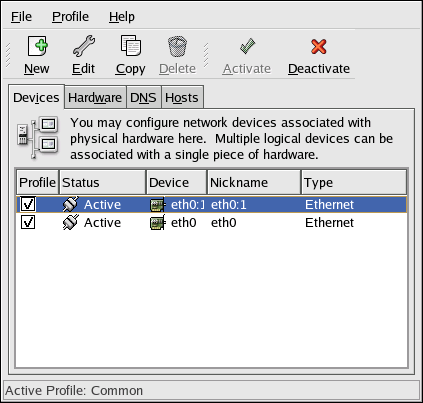Open the Help menu
Image resolution: width=423 pixels, height=403 pixels.
coord(122,17)
